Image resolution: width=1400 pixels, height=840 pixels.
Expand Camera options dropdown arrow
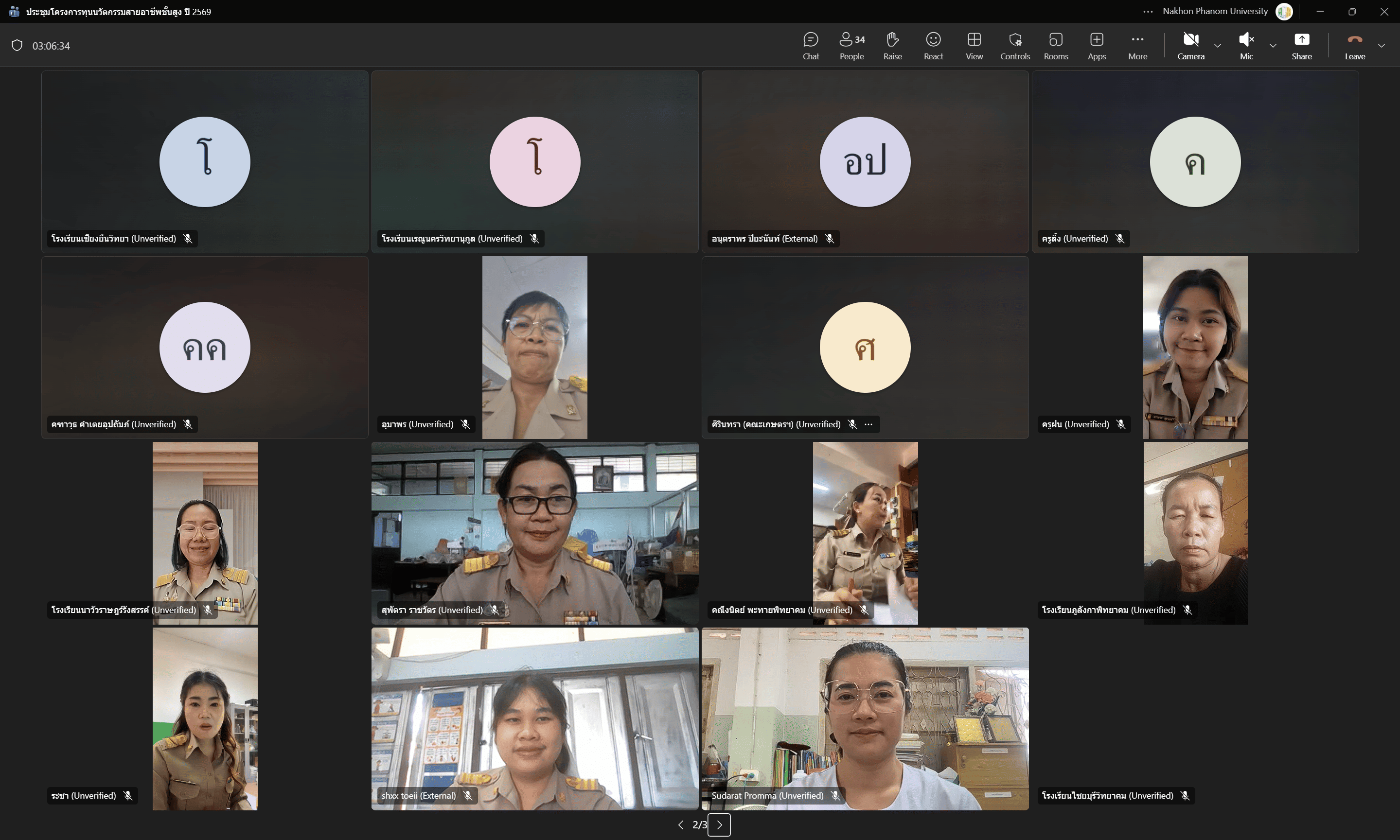(x=1218, y=45)
